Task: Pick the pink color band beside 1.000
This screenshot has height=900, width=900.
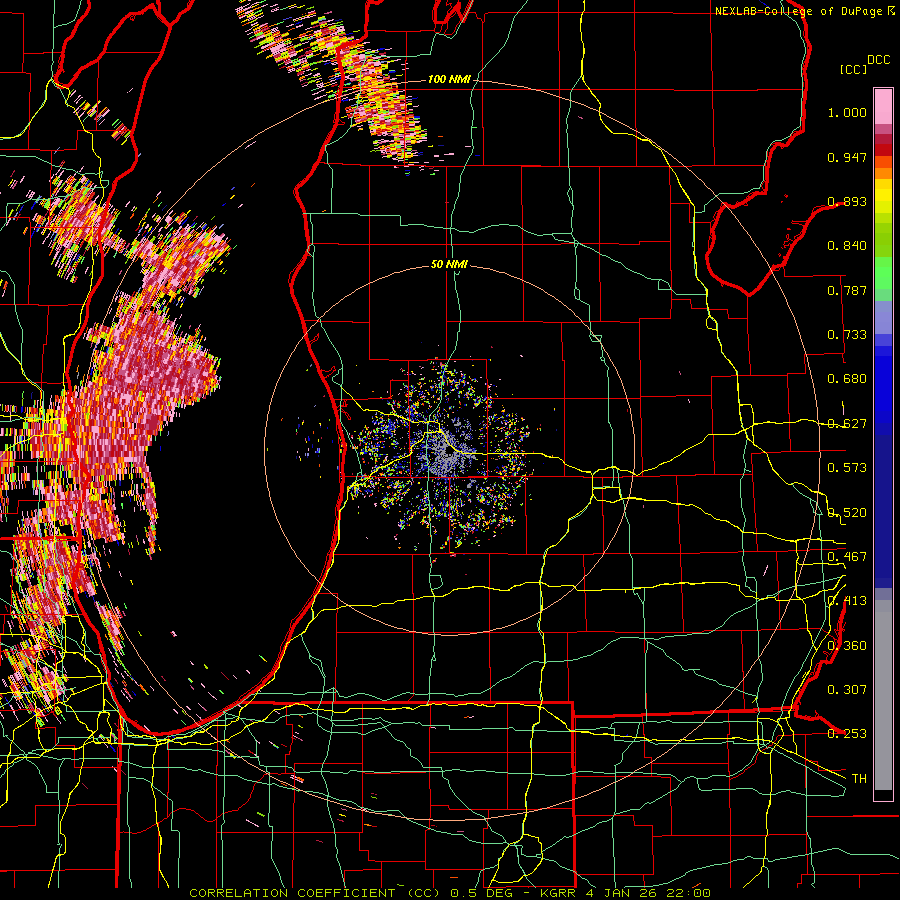Action: pos(883,107)
